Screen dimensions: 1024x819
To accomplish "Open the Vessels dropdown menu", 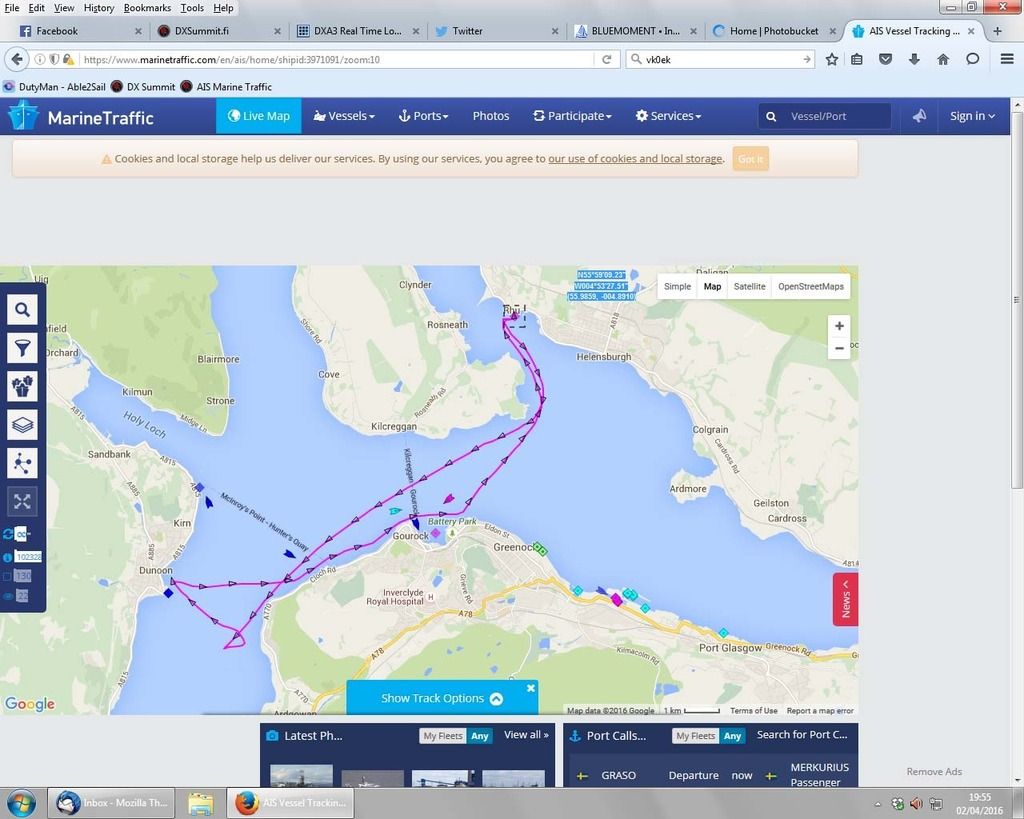I will pos(344,116).
